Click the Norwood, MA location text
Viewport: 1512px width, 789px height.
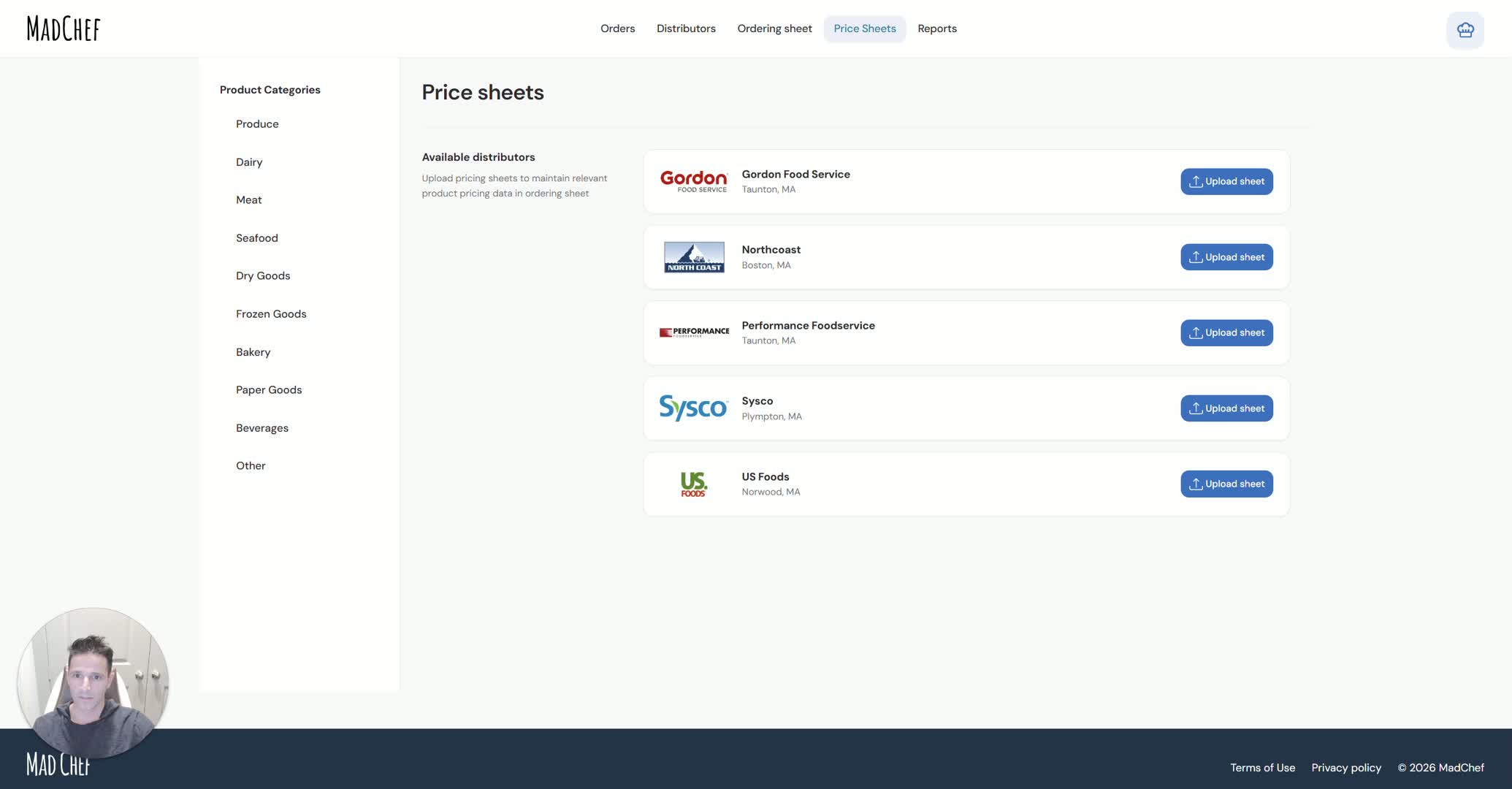tap(771, 492)
